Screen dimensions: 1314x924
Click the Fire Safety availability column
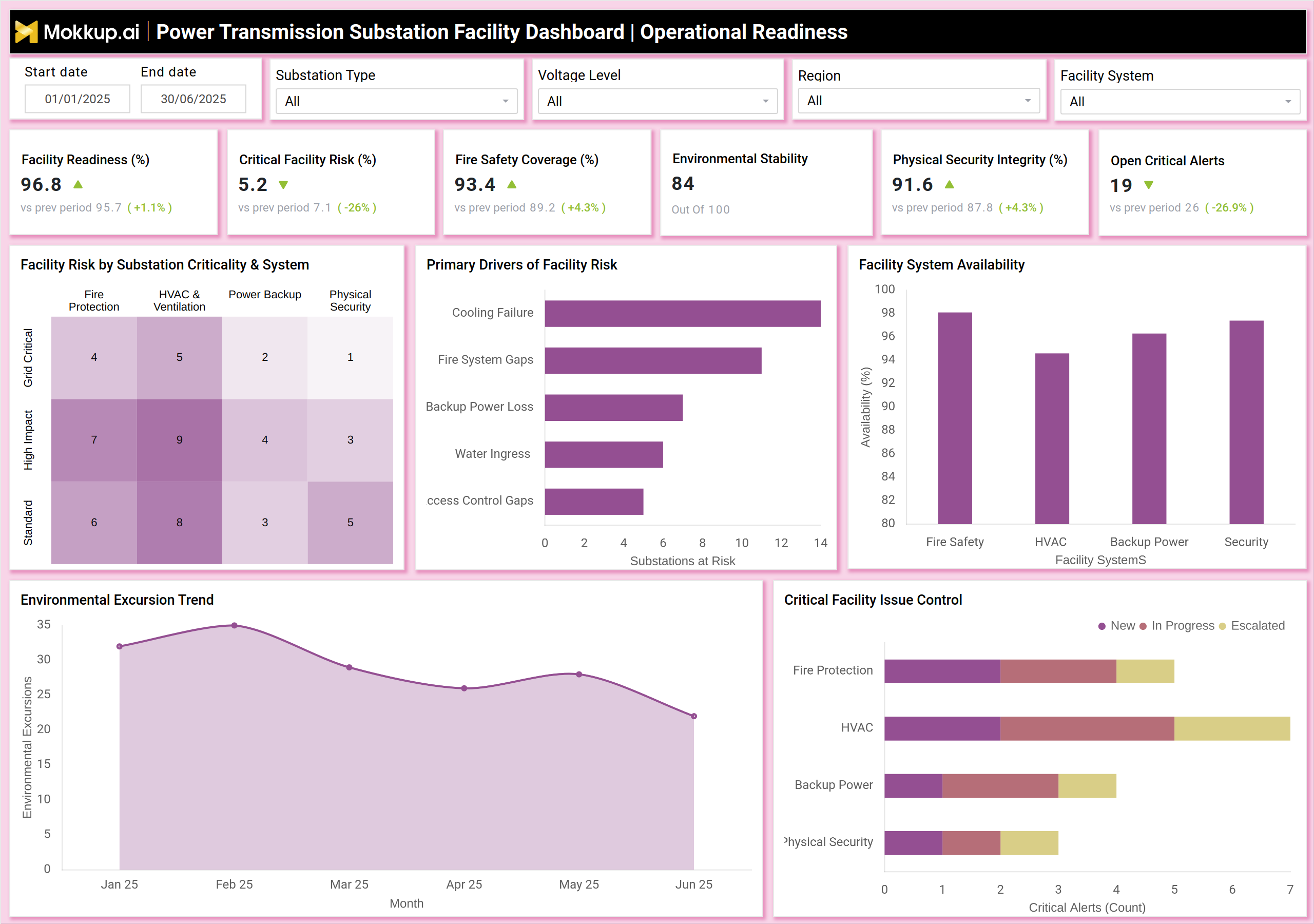click(x=955, y=418)
